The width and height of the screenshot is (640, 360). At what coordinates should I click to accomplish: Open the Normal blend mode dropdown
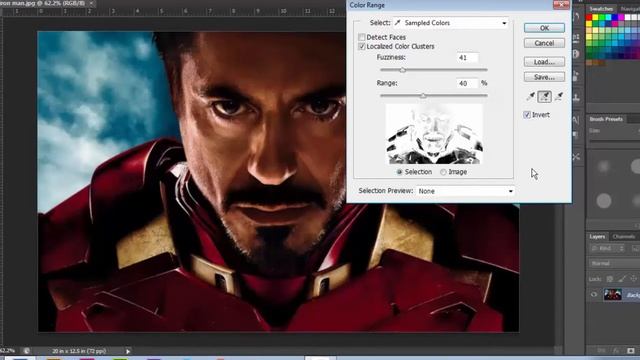pyautogui.click(x=614, y=264)
